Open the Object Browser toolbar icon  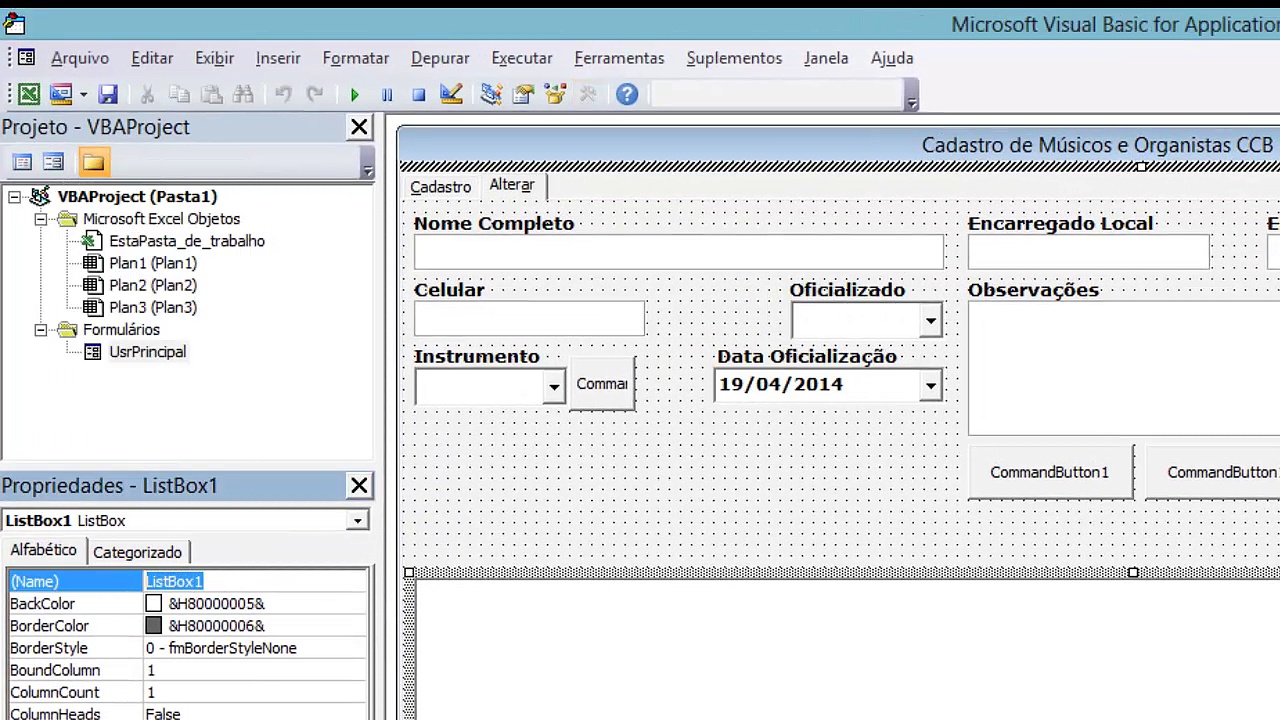[556, 94]
